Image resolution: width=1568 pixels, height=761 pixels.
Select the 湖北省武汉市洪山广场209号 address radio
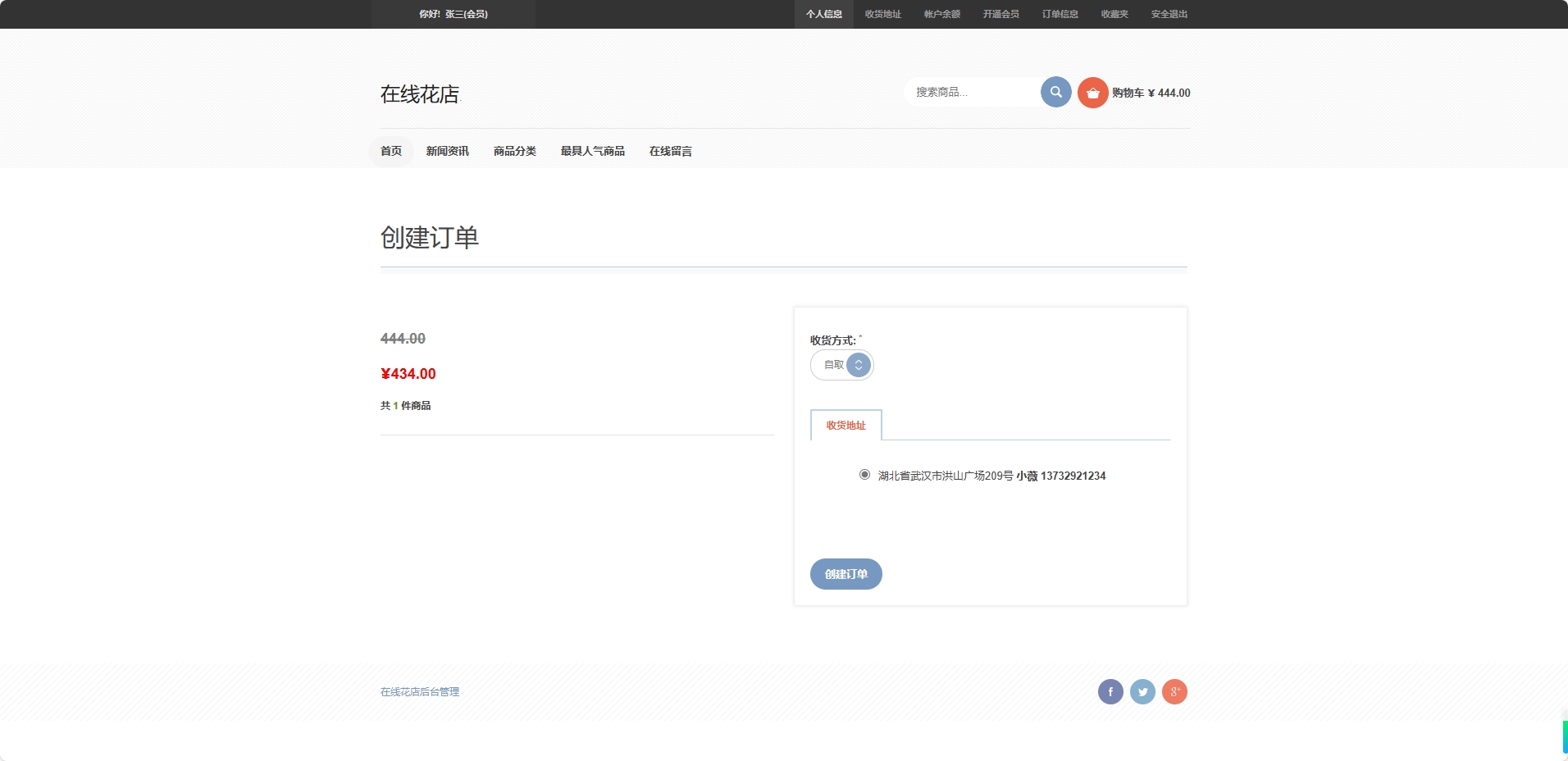click(864, 475)
